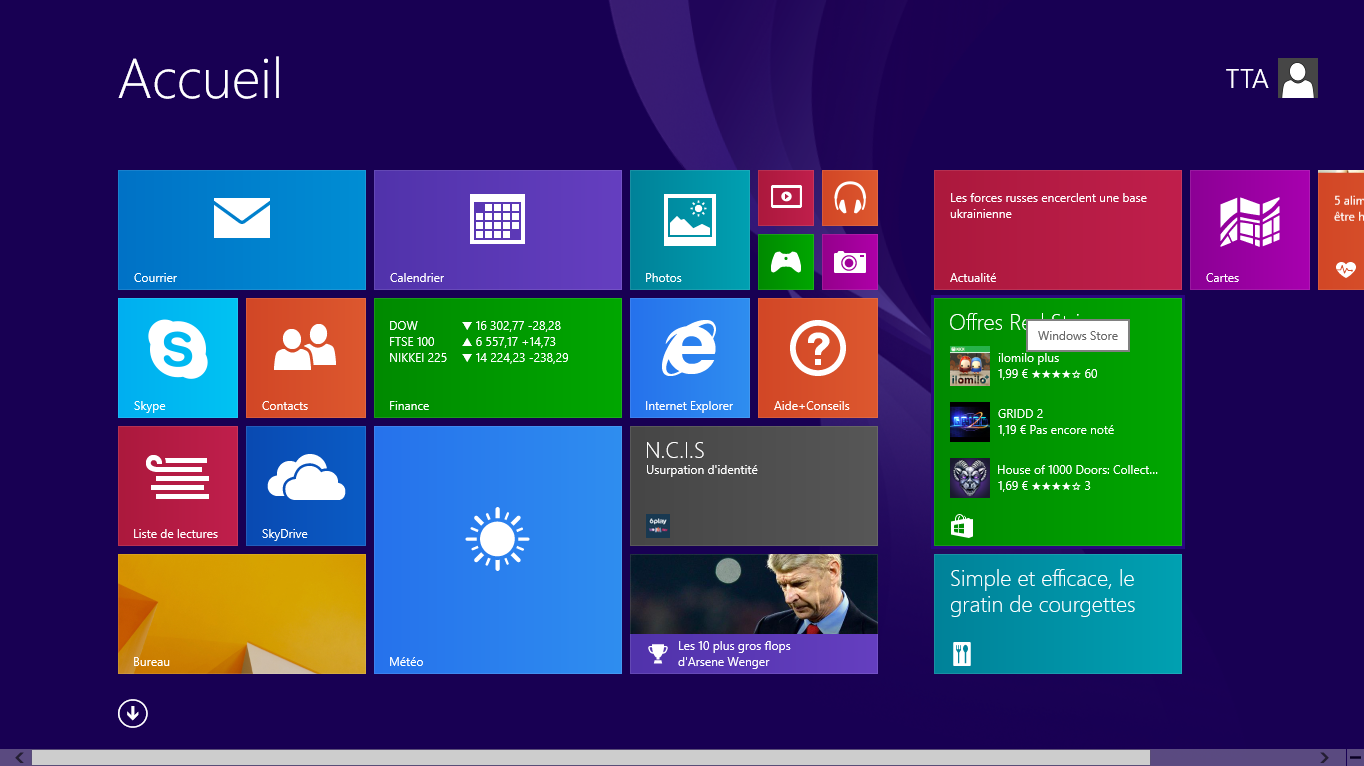Open the Météo sun tile
The height and width of the screenshot is (766, 1364).
click(498, 550)
